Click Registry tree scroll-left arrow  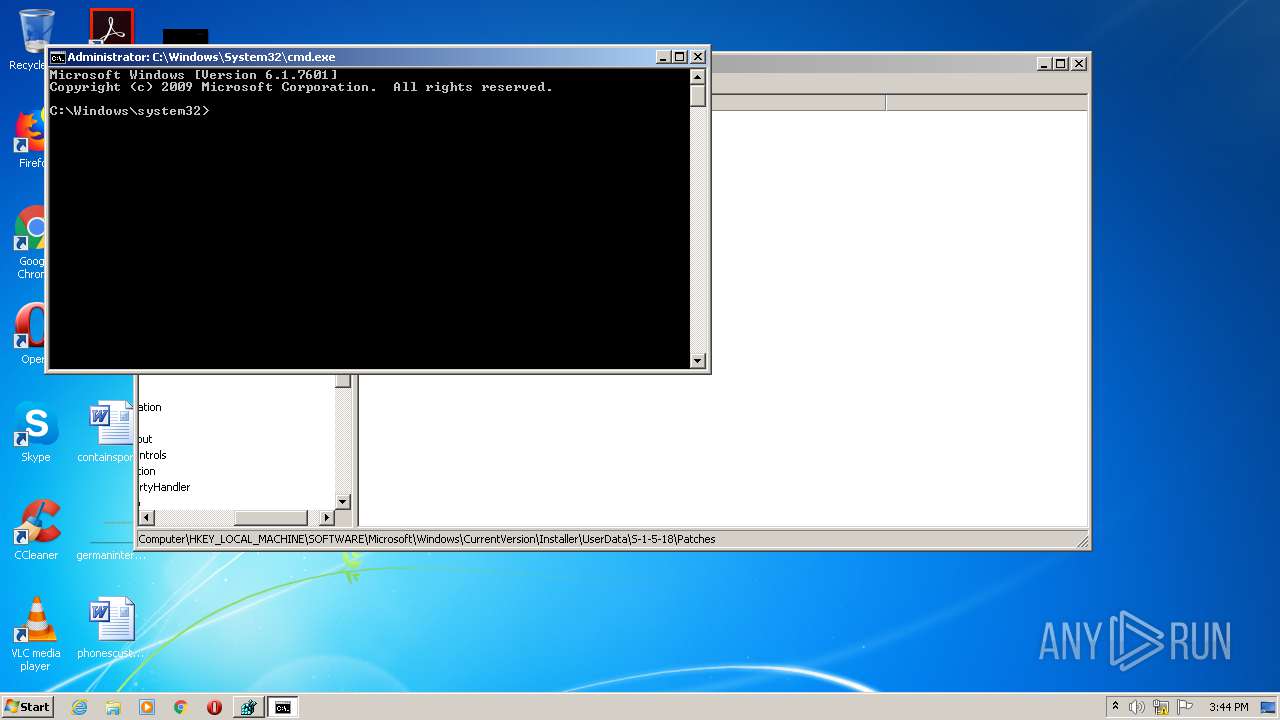[x=147, y=517]
